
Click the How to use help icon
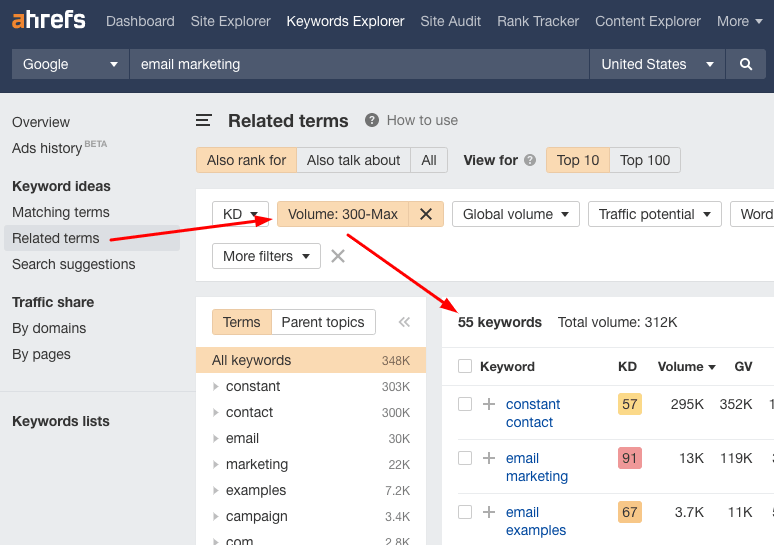click(x=372, y=120)
